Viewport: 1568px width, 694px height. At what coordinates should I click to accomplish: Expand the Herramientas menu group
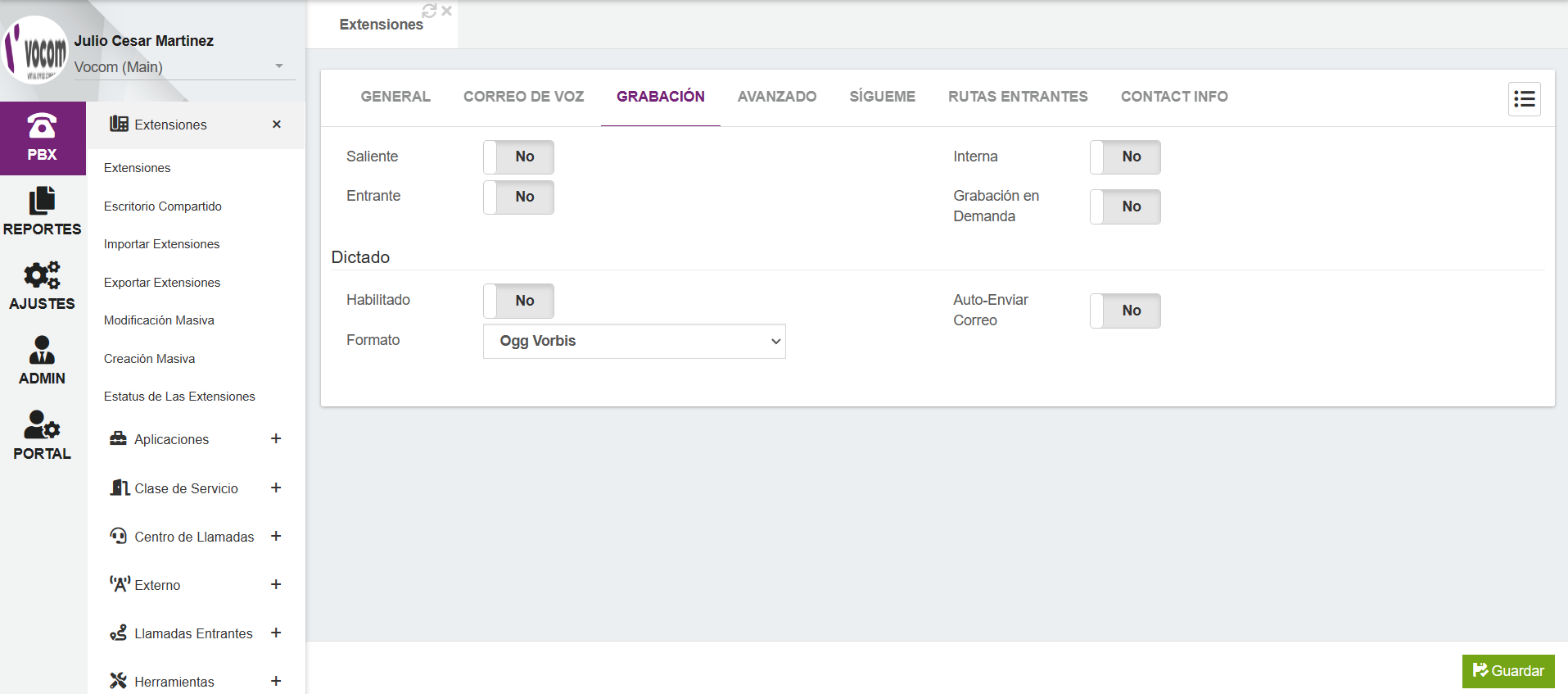tap(276, 681)
